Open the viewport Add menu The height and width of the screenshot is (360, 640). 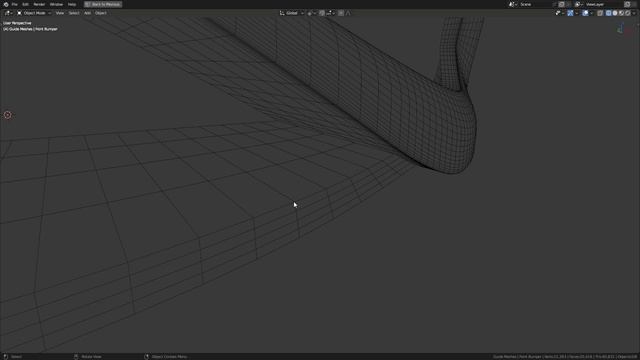[x=87, y=13]
